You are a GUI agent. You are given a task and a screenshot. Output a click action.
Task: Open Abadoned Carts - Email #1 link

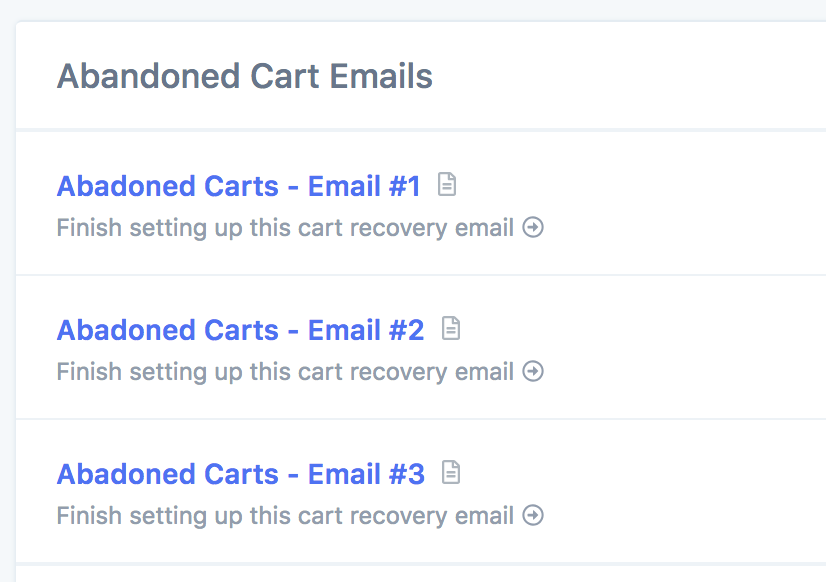(239, 186)
